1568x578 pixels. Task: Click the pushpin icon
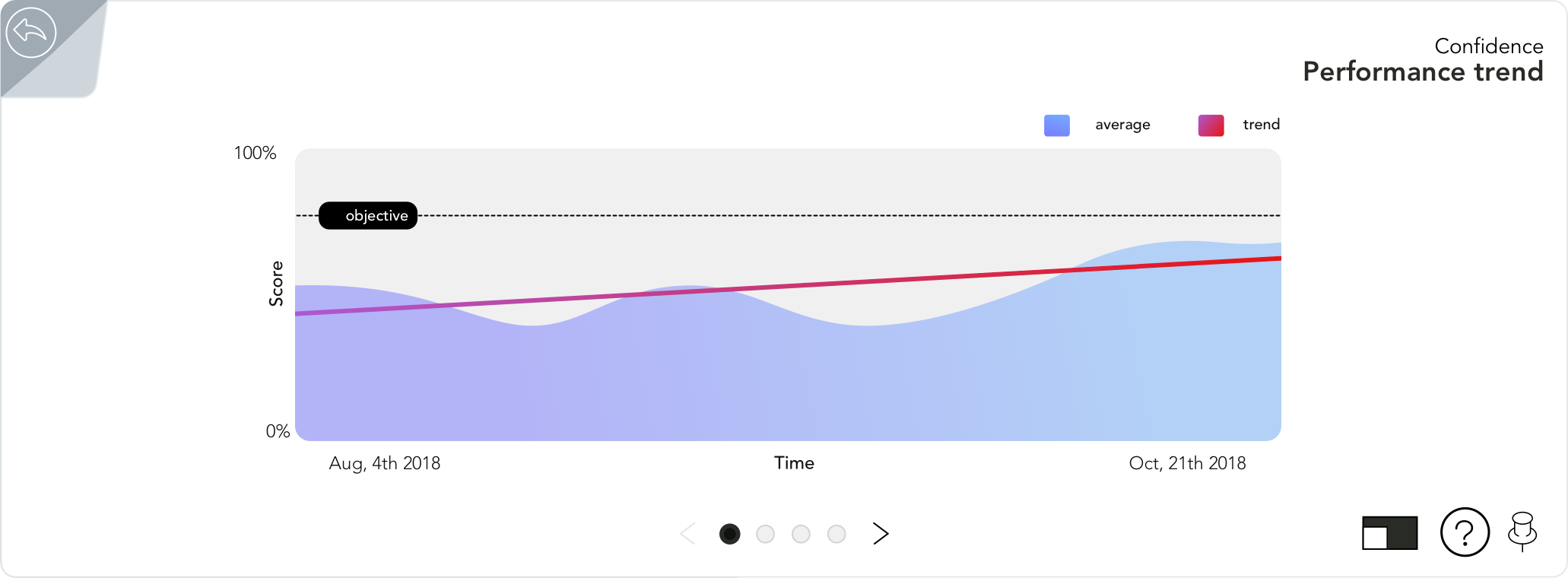click(x=1522, y=532)
